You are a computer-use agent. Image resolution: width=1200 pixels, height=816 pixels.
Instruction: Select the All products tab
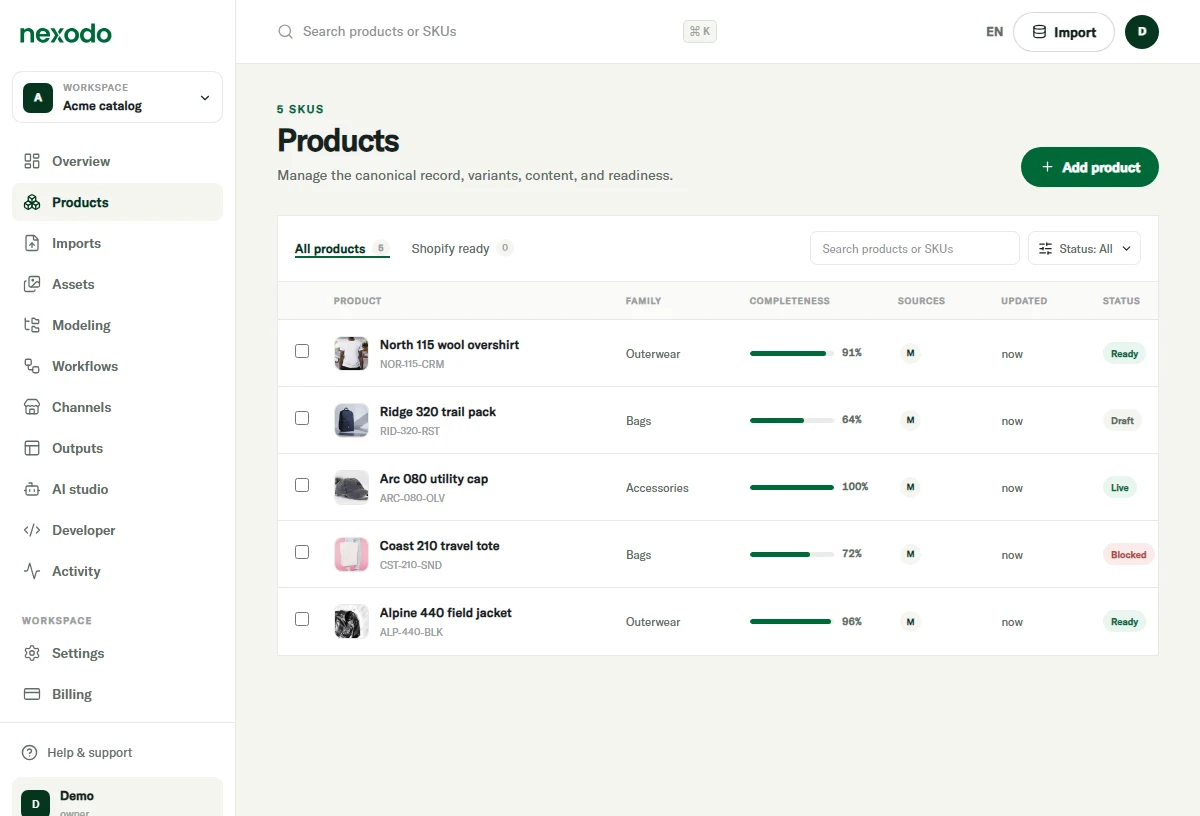[x=342, y=248]
